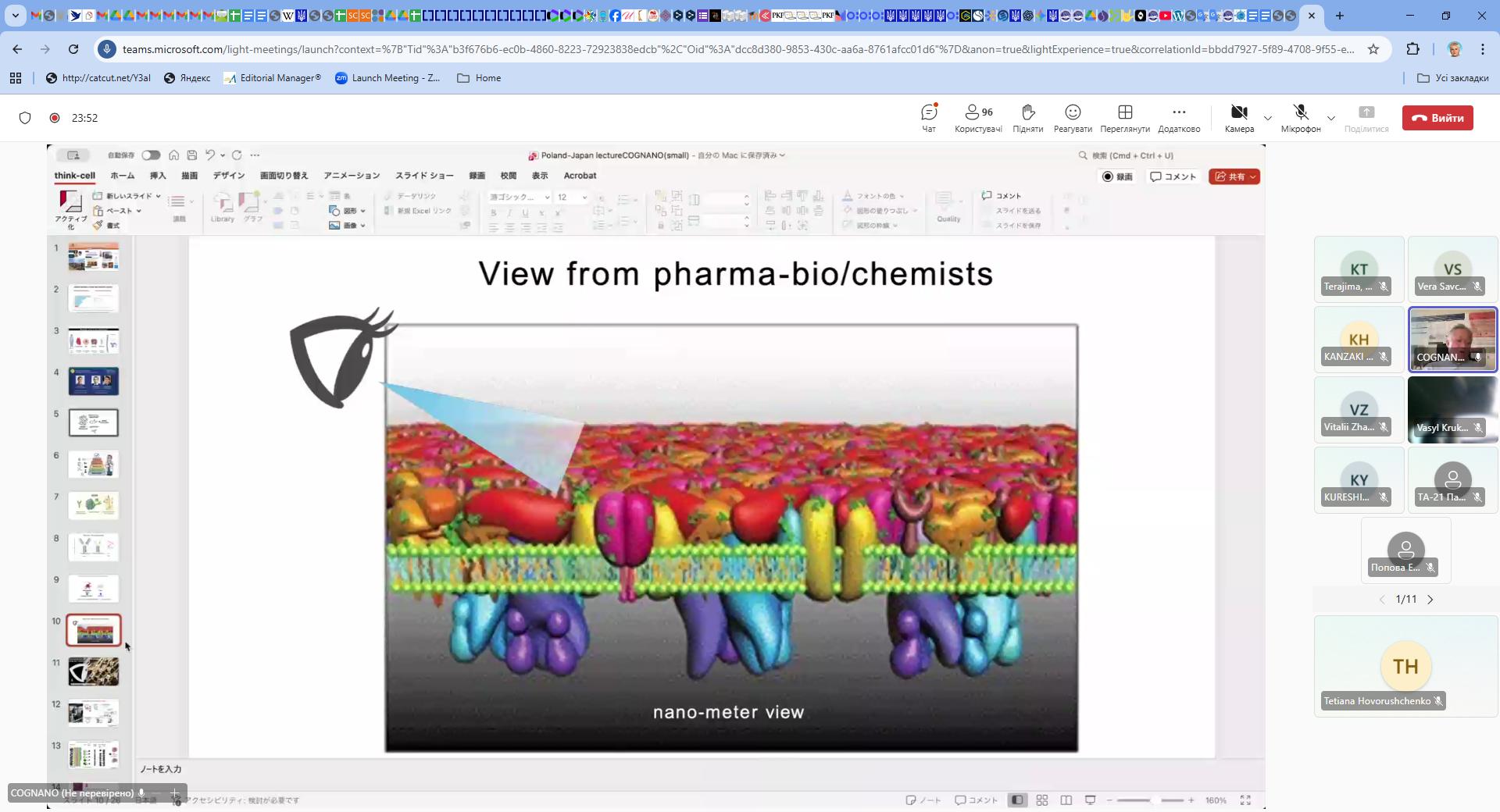Open the reactions emoji menu
Image resolution: width=1500 pixels, height=812 pixels.
click(x=1073, y=118)
